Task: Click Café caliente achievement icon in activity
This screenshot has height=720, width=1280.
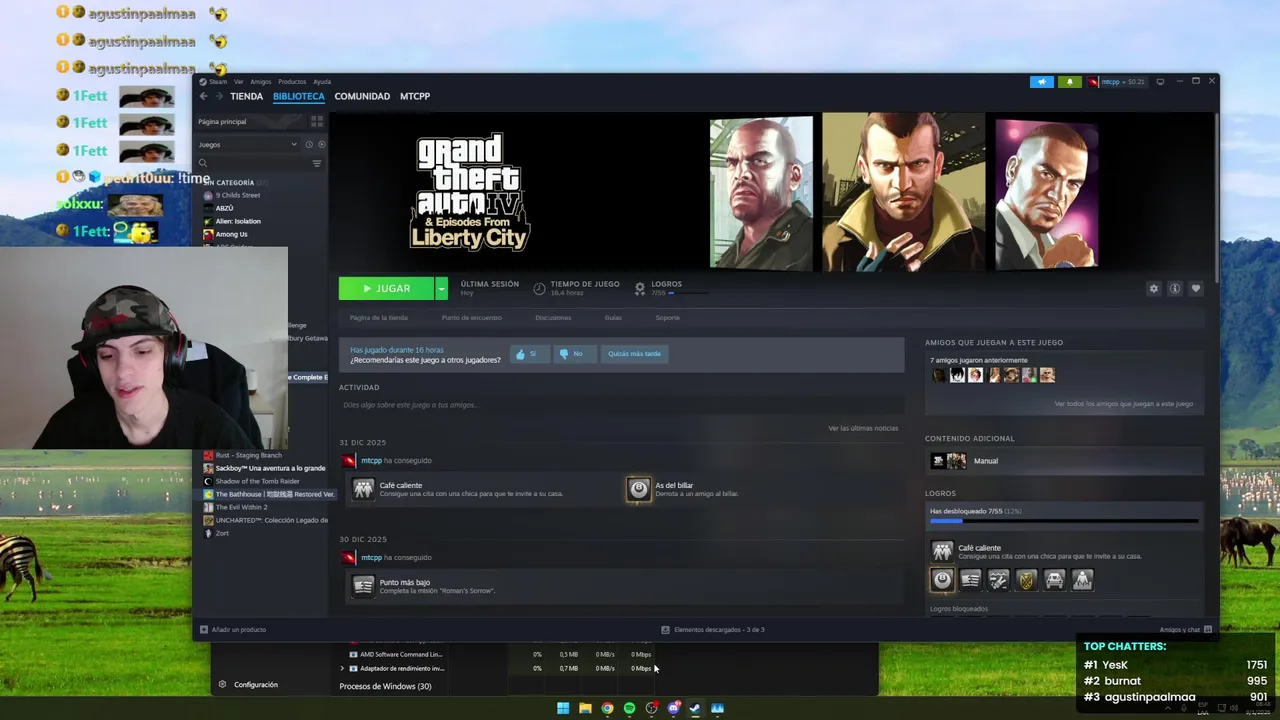Action: [363, 489]
